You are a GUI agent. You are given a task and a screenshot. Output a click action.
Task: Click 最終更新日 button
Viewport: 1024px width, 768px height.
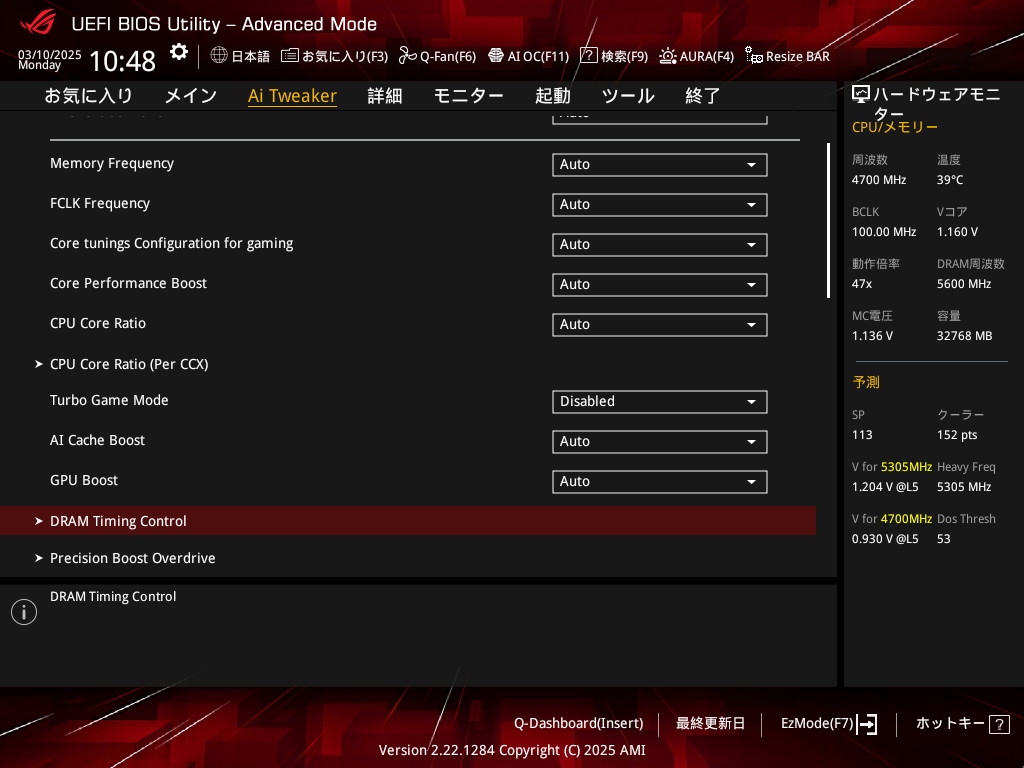click(710, 723)
